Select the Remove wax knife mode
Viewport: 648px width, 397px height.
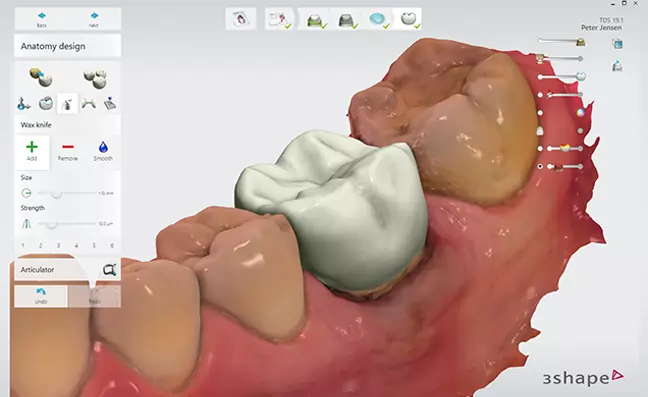pyautogui.click(x=68, y=152)
